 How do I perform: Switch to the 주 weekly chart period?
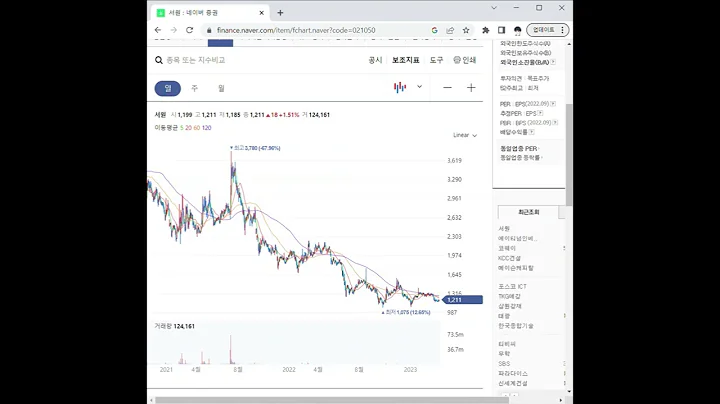tap(194, 88)
